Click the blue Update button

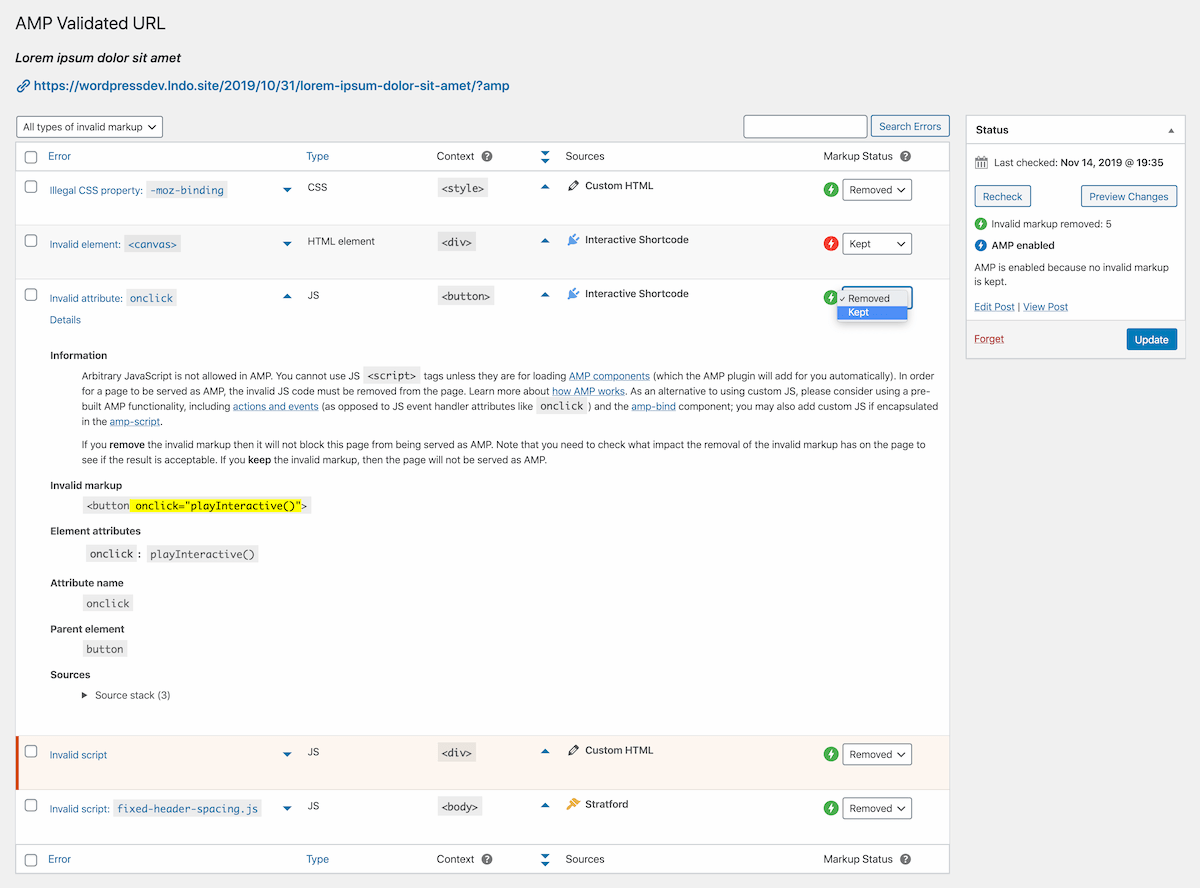[1151, 339]
